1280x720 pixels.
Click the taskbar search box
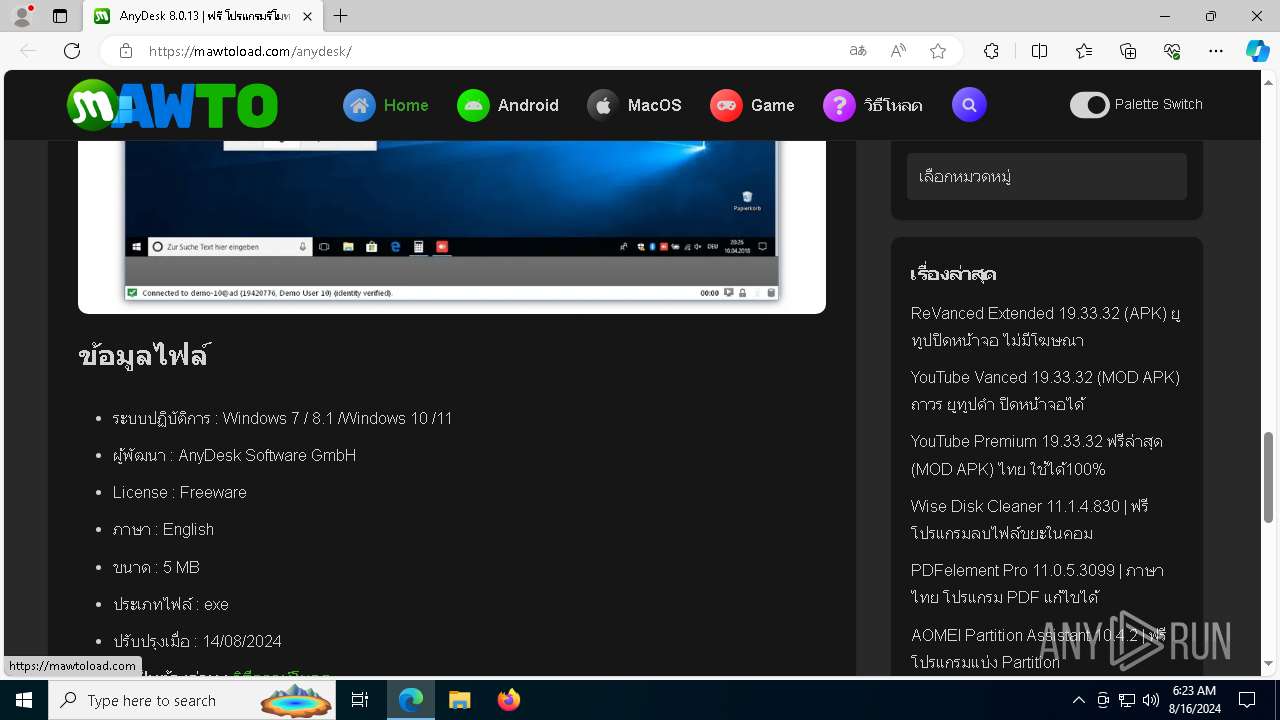pyautogui.click(x=190, y=700)
